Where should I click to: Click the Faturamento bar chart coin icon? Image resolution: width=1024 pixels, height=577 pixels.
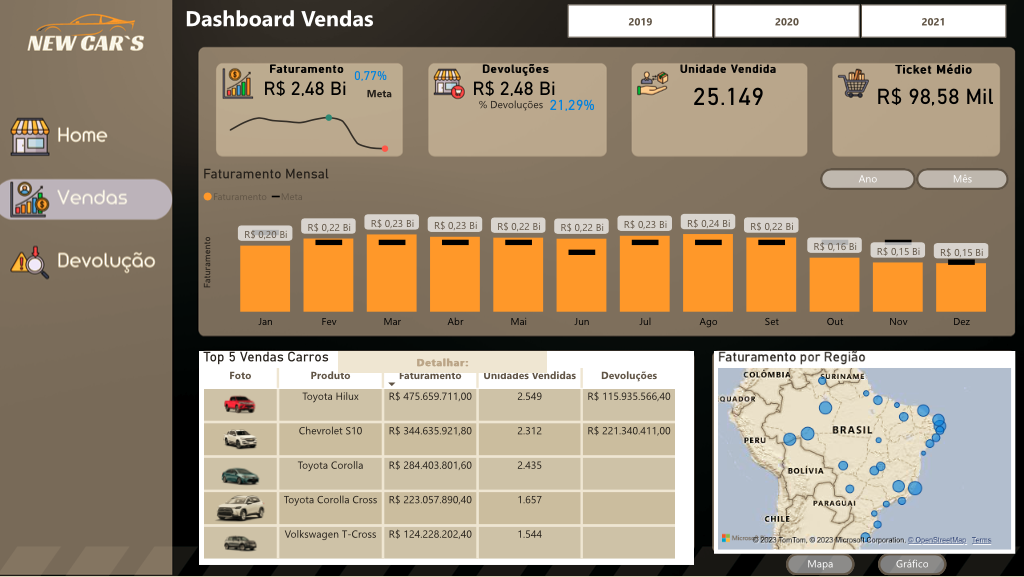237,83
